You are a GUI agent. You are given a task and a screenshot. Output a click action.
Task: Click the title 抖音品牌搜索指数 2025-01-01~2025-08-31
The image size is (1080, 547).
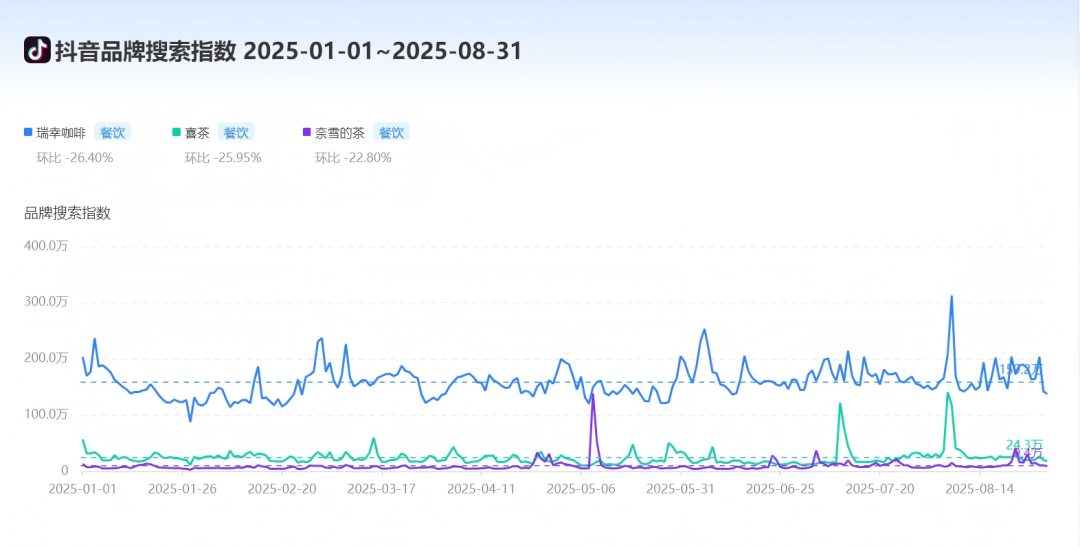pos(288,51)
